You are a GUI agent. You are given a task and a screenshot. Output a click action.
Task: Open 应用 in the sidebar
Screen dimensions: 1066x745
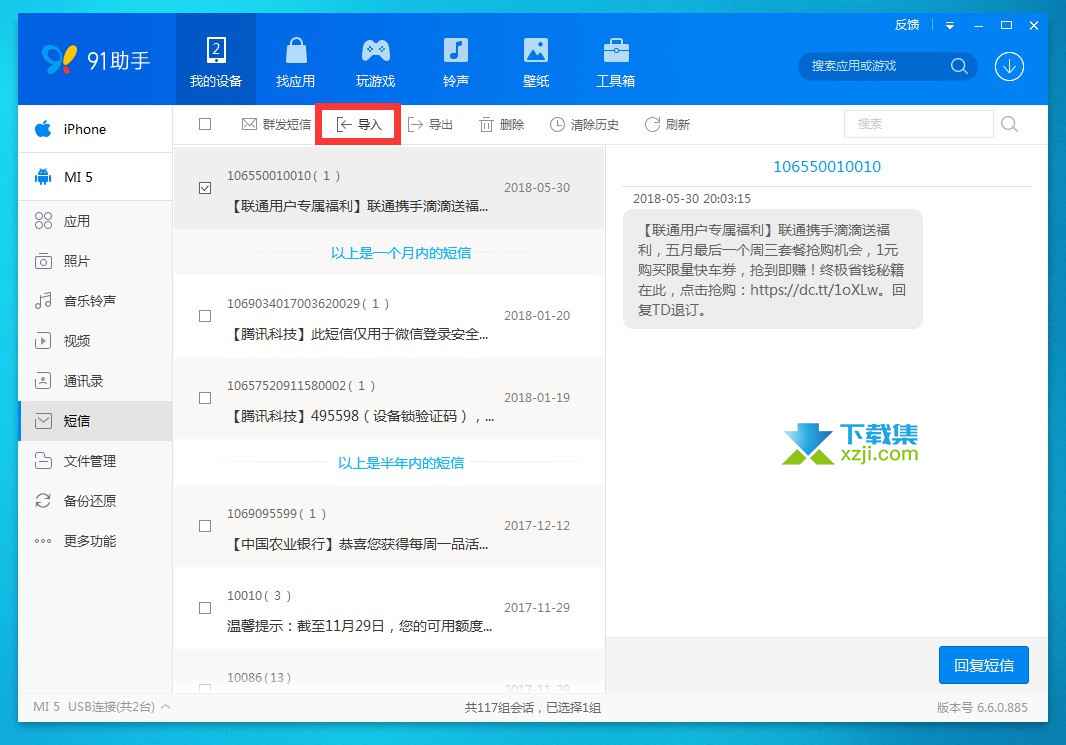point(95,221)
